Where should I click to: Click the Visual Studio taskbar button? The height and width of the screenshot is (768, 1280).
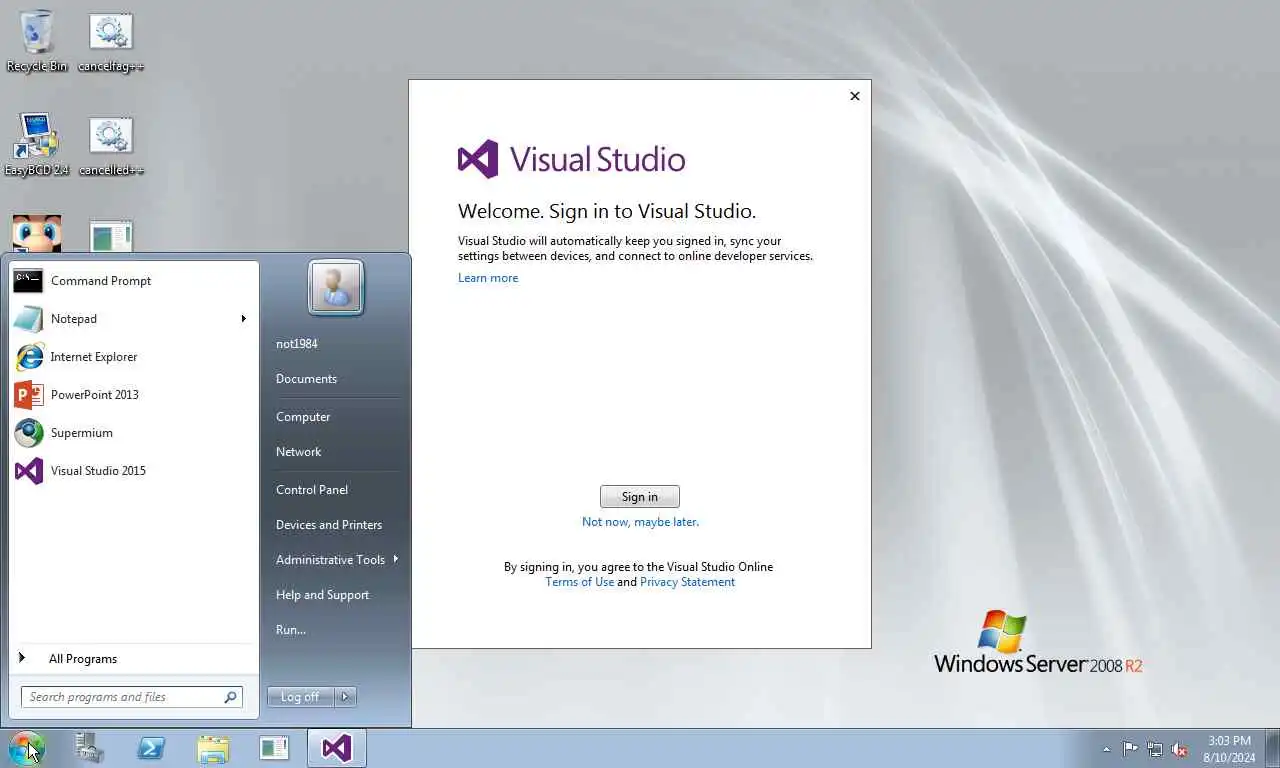point(337,748)
